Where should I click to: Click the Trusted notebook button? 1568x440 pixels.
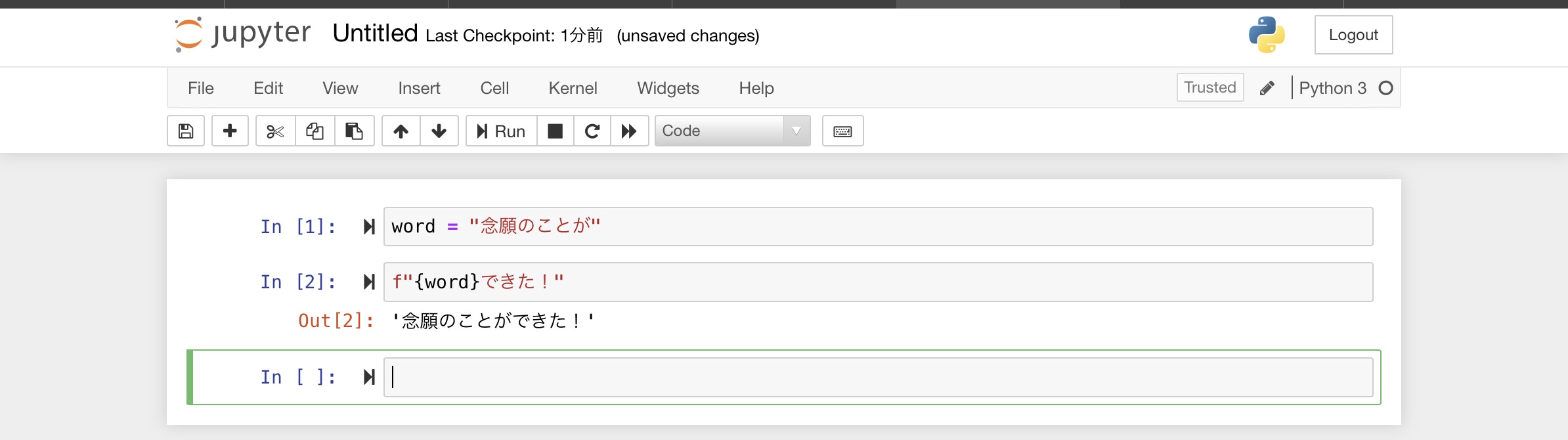[1210, 87]
